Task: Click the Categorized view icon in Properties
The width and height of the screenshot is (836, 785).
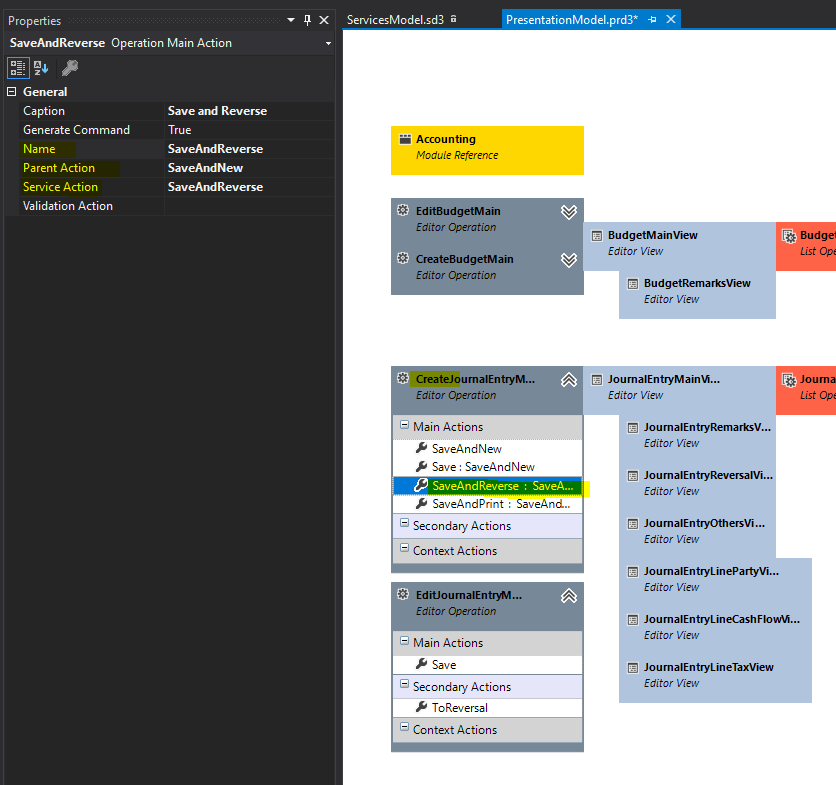Action: pyautogui.click(x=18, y=68)
